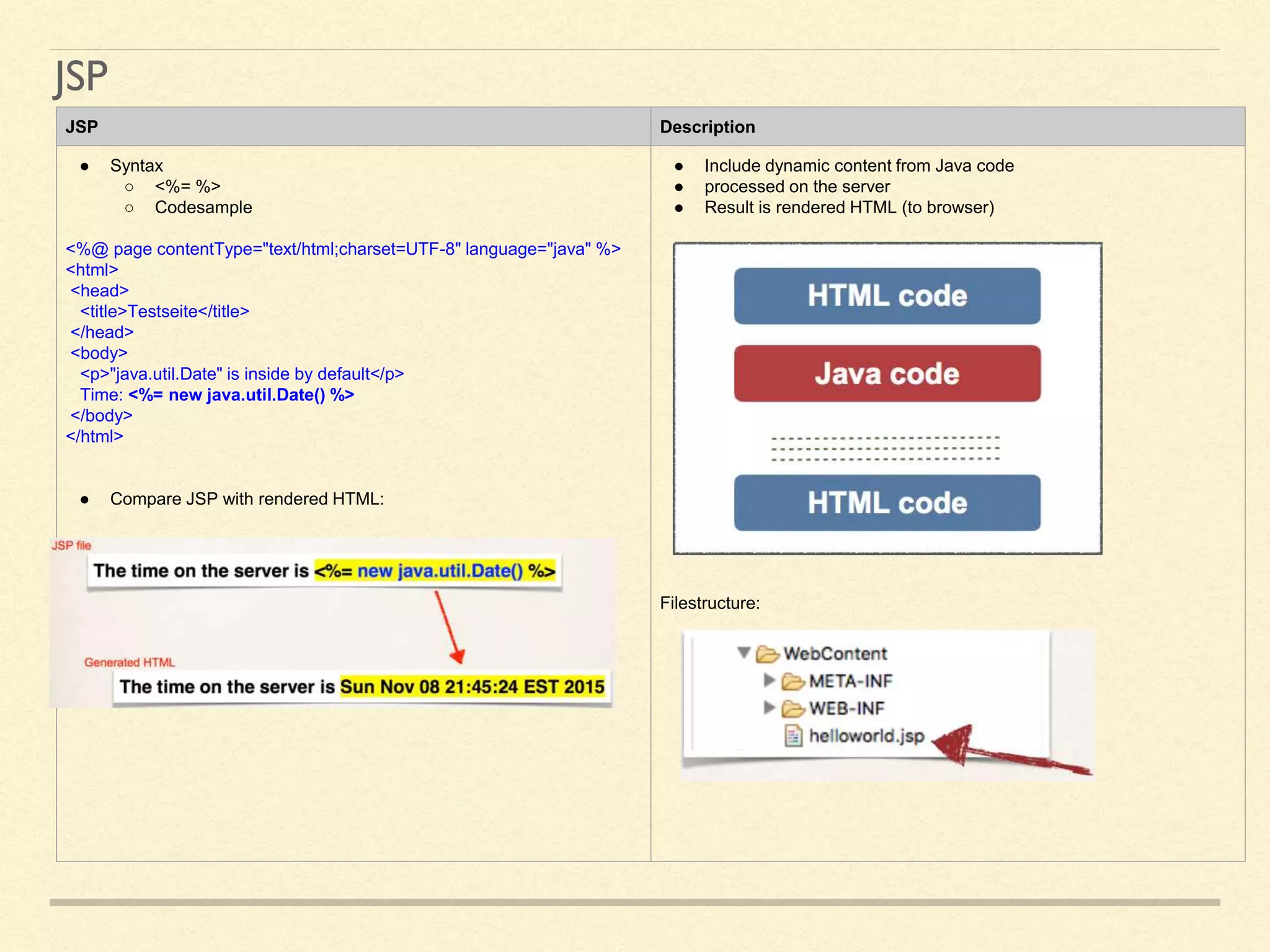Select the WEB-INF folder icon
Viewport: 1270px width, 952px height.
pos(793,708)
